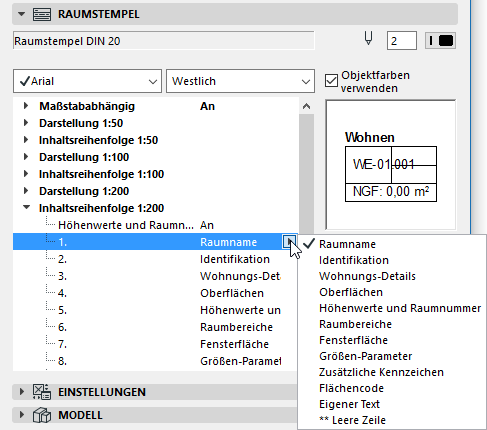Expand Darstellung 1:200 row
The height and width of the screenshot is (430, 487).
tap(26, 191)
